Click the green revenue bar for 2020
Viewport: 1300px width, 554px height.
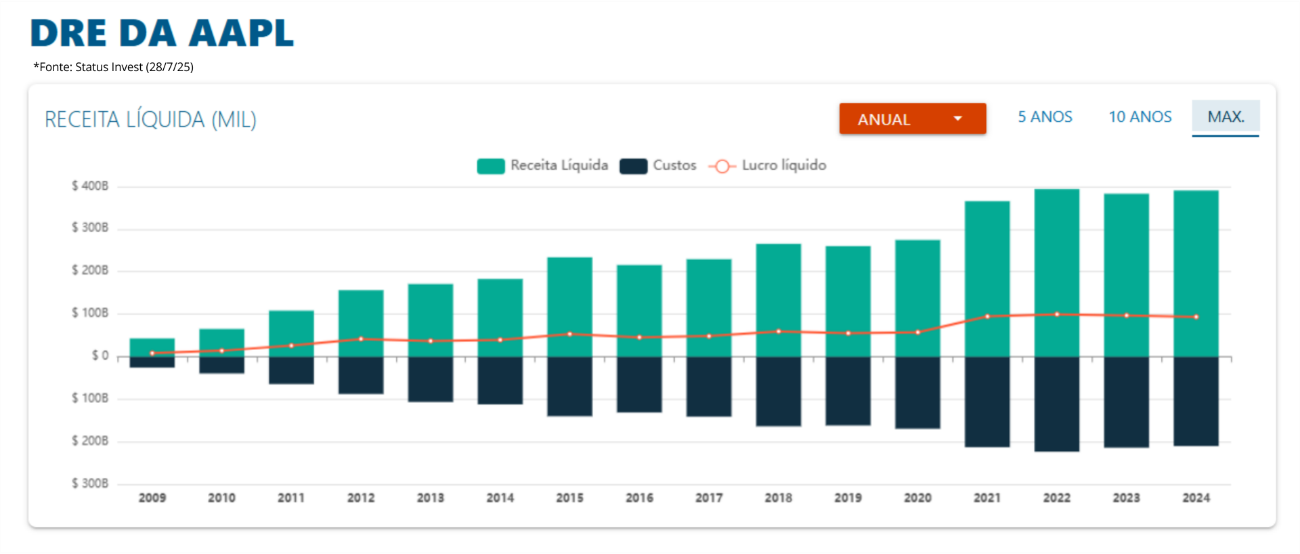click(917, 298)
